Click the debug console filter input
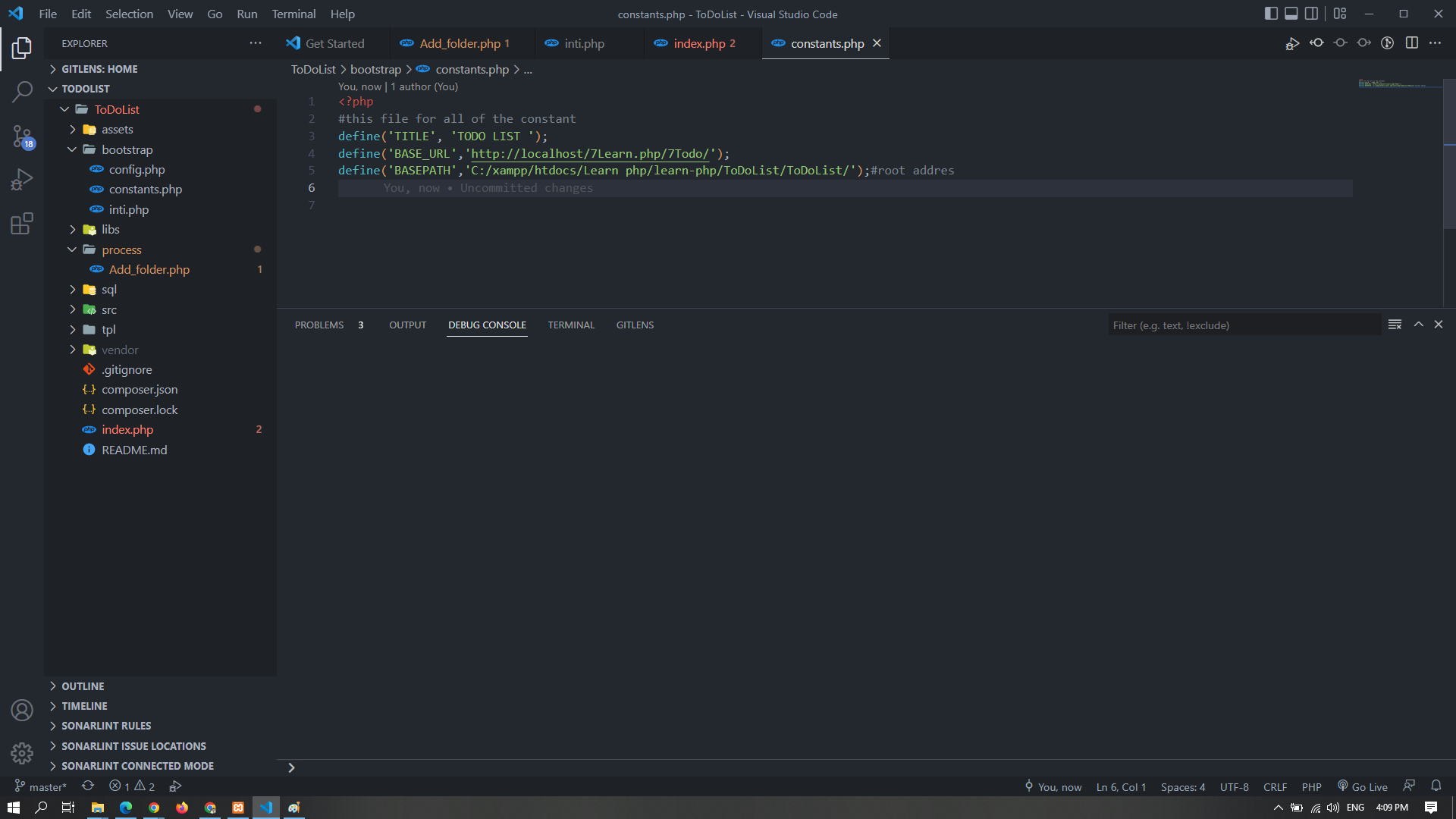This screenshot has height=819, width=1456. click(x=1244, y=325)
